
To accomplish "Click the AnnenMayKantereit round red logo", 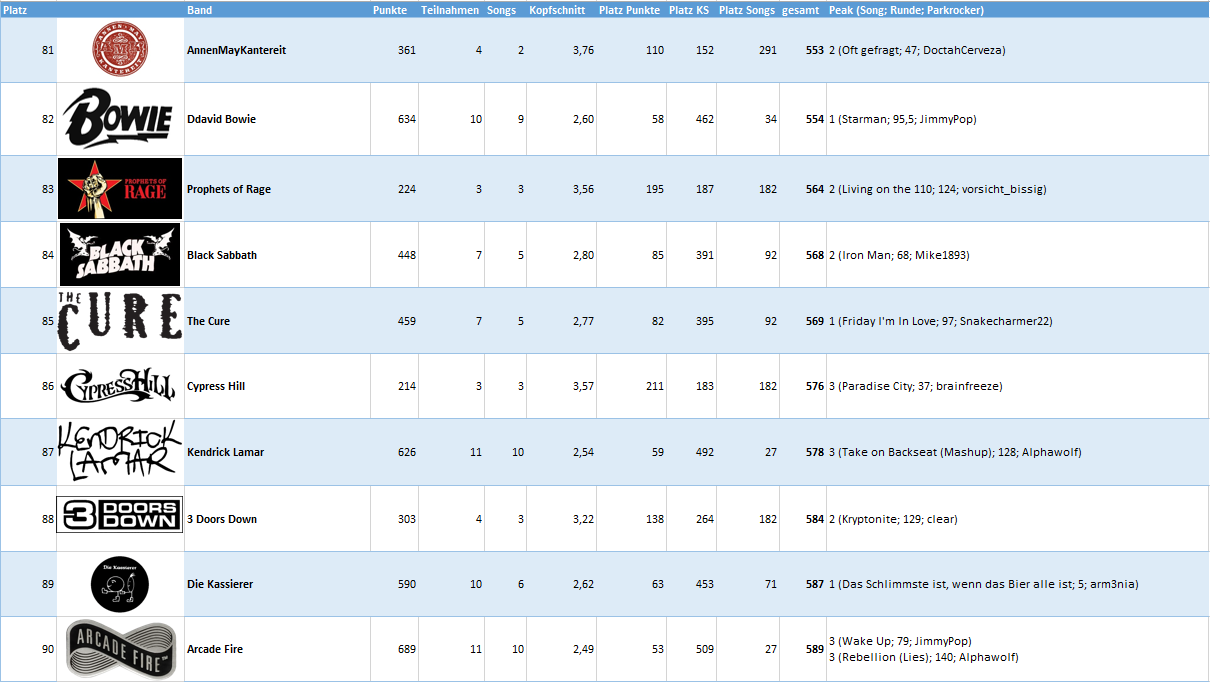I will 120,50.
